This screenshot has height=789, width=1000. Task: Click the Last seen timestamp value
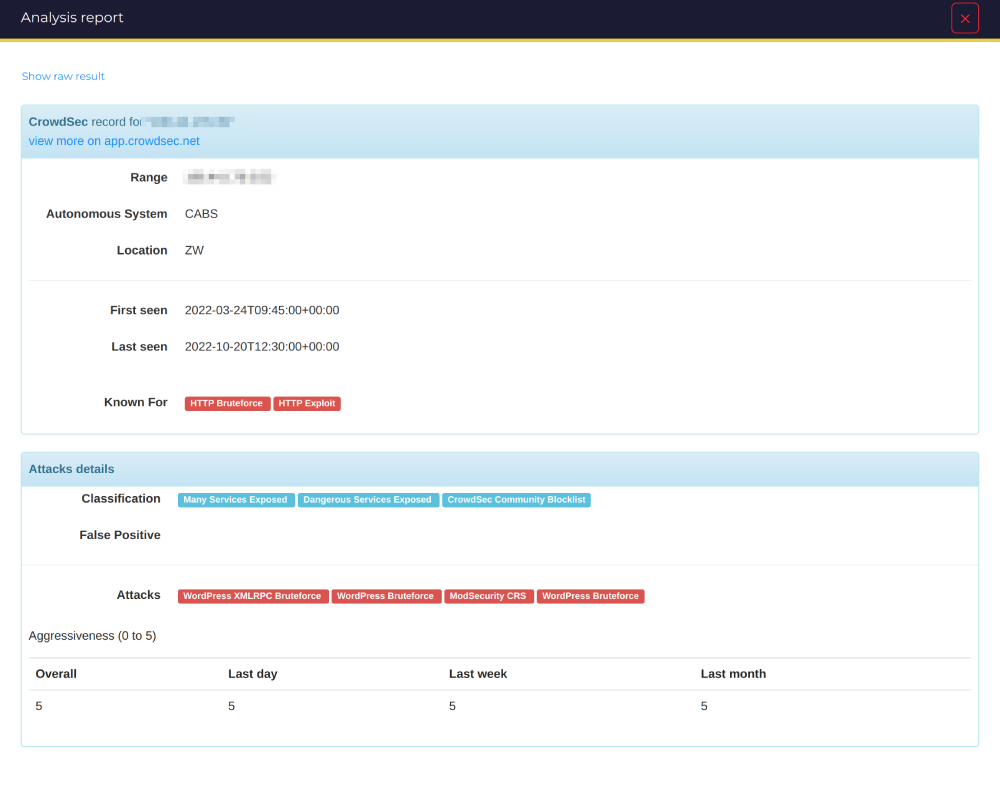pos(262,347)
